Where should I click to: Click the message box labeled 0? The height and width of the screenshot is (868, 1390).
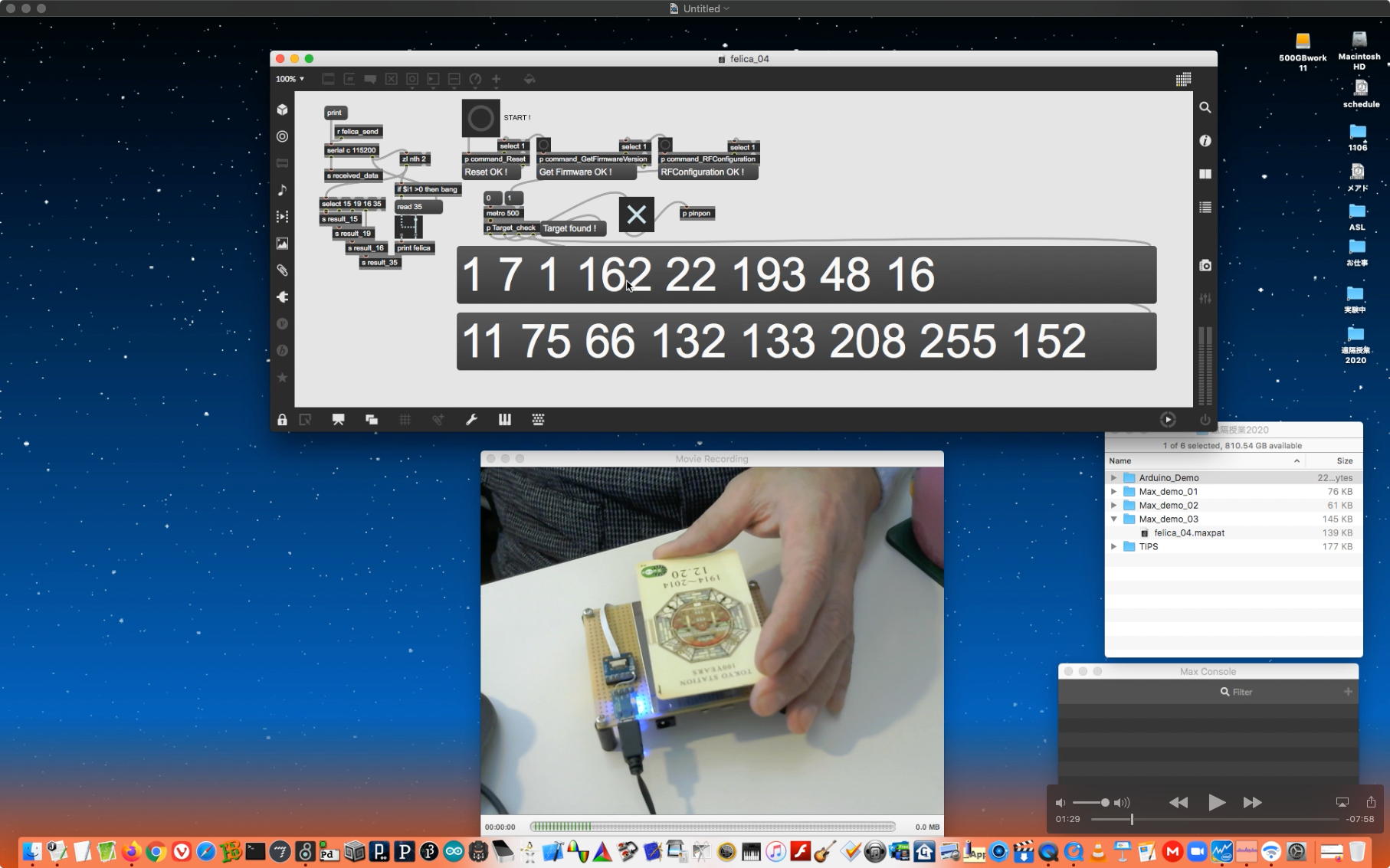coord(492,198)
